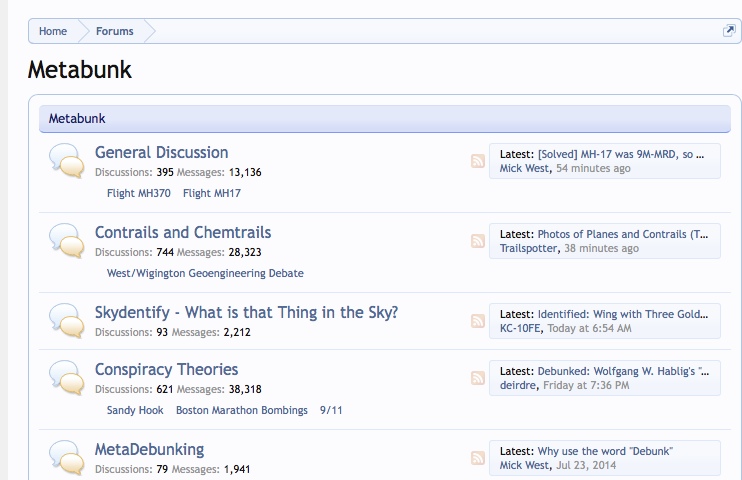Open latest thread 'Why use the word Debunk'
Image resolution: width=742 pixels, height=480 pixels.
(605, 451)
